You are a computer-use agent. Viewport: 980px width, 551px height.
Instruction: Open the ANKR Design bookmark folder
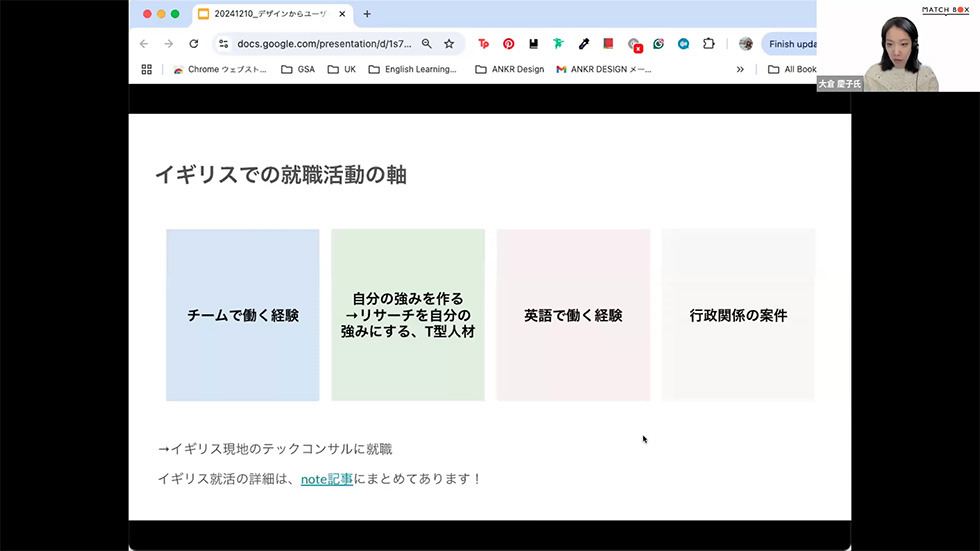pyautogui.click(x=509, y=70)
